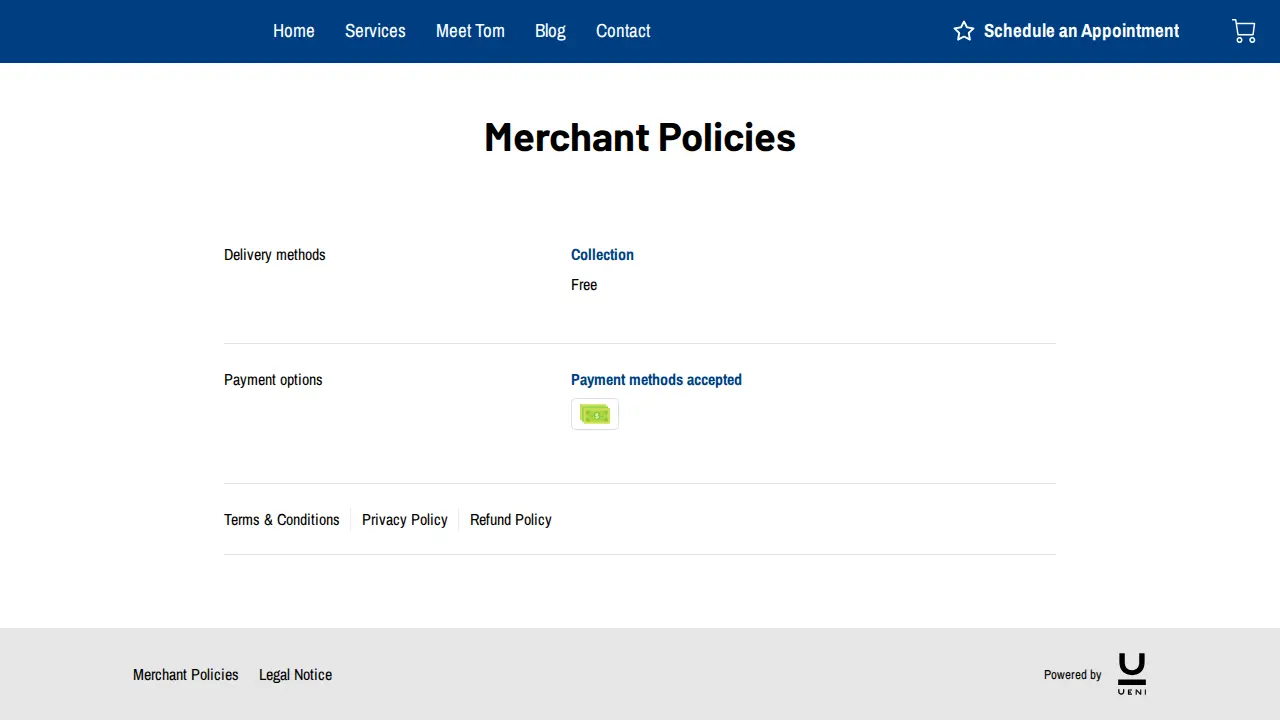Click Merchant Policies footer link
The image size is (1280, 720).
coord(186,675)
